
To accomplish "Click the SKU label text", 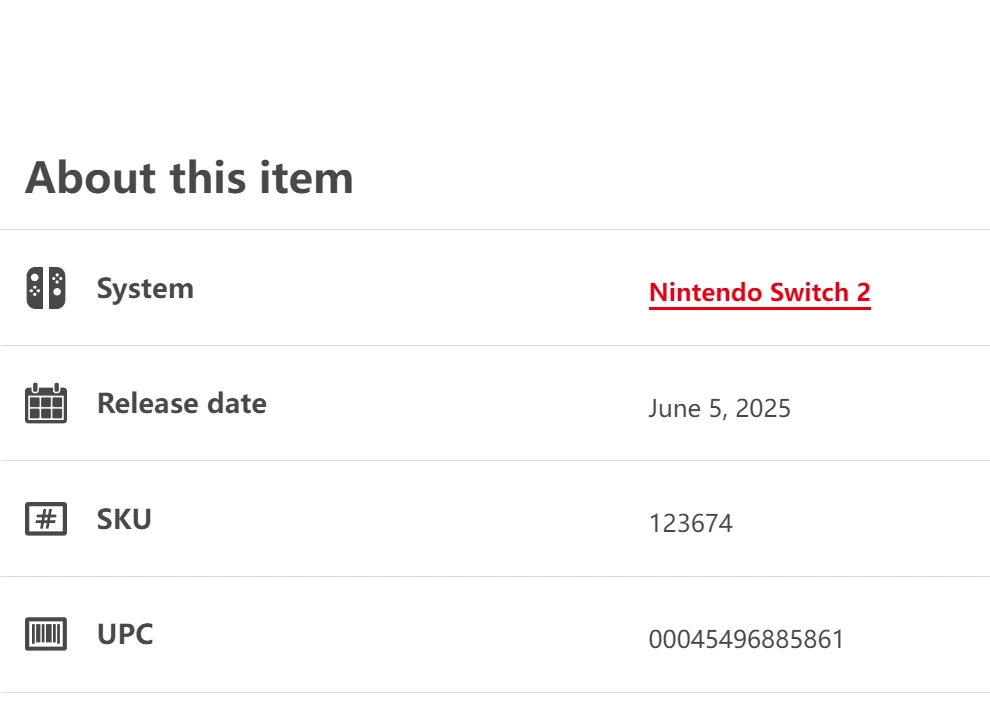I will (124, 519).
